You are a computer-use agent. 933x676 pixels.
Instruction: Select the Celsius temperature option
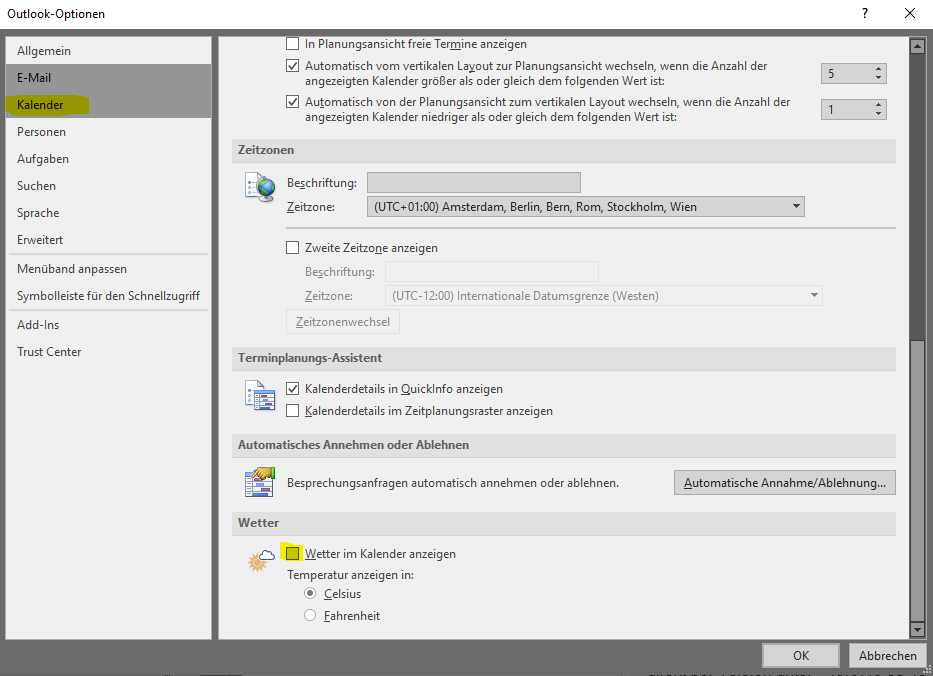coord(310,594)
